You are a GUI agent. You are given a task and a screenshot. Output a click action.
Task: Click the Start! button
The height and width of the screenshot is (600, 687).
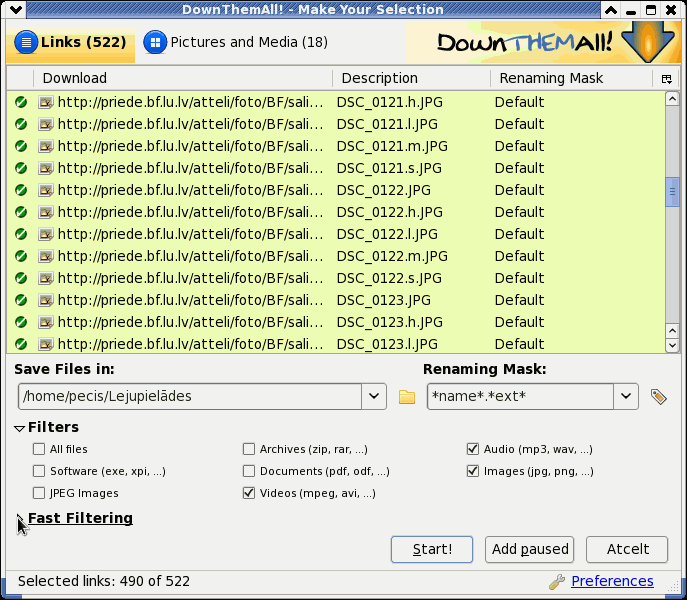click(x=432, y=549)
